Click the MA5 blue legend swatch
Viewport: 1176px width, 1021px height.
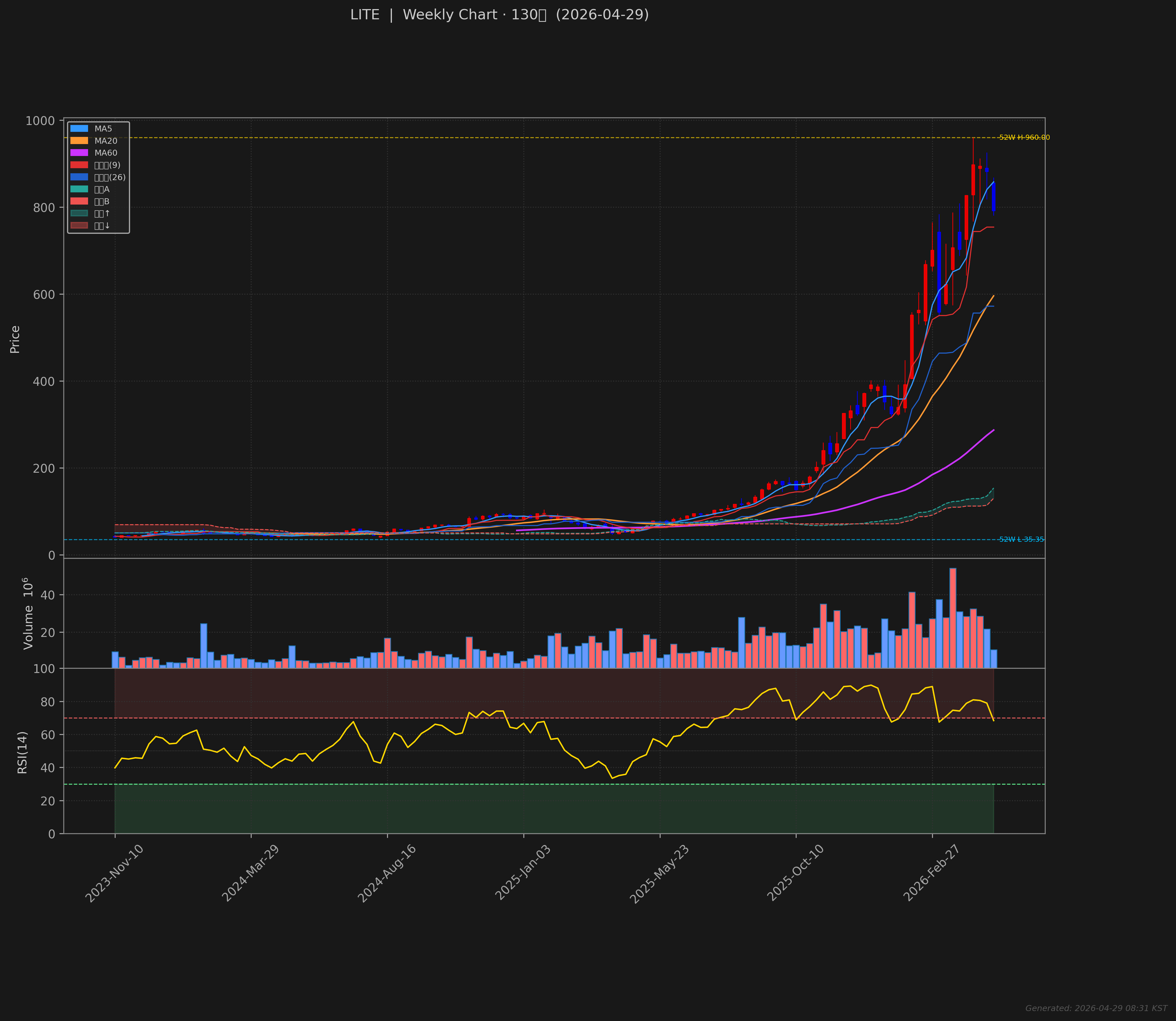(79, 129)
